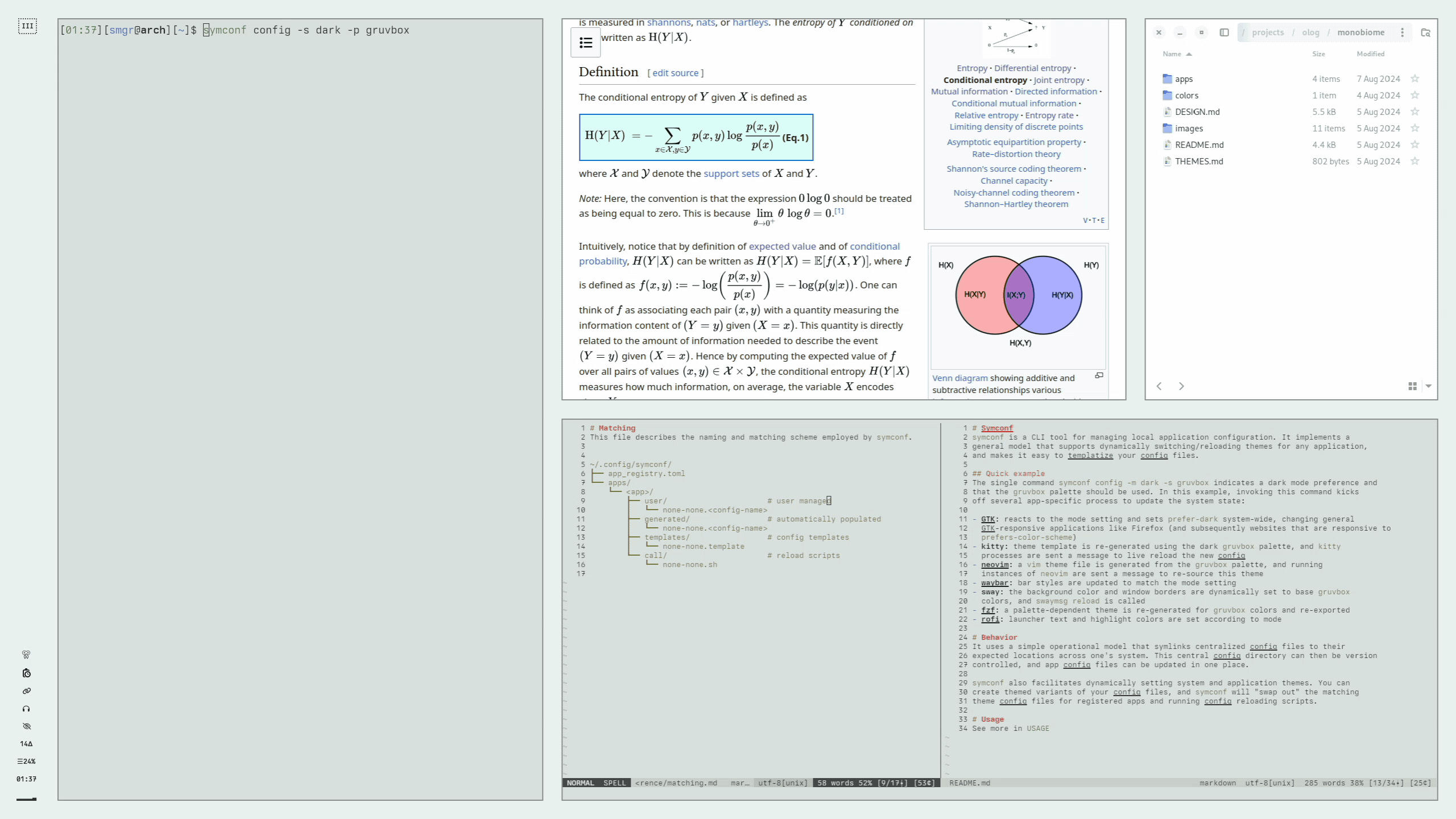Open Mutual information link

(x=969, y=92)
